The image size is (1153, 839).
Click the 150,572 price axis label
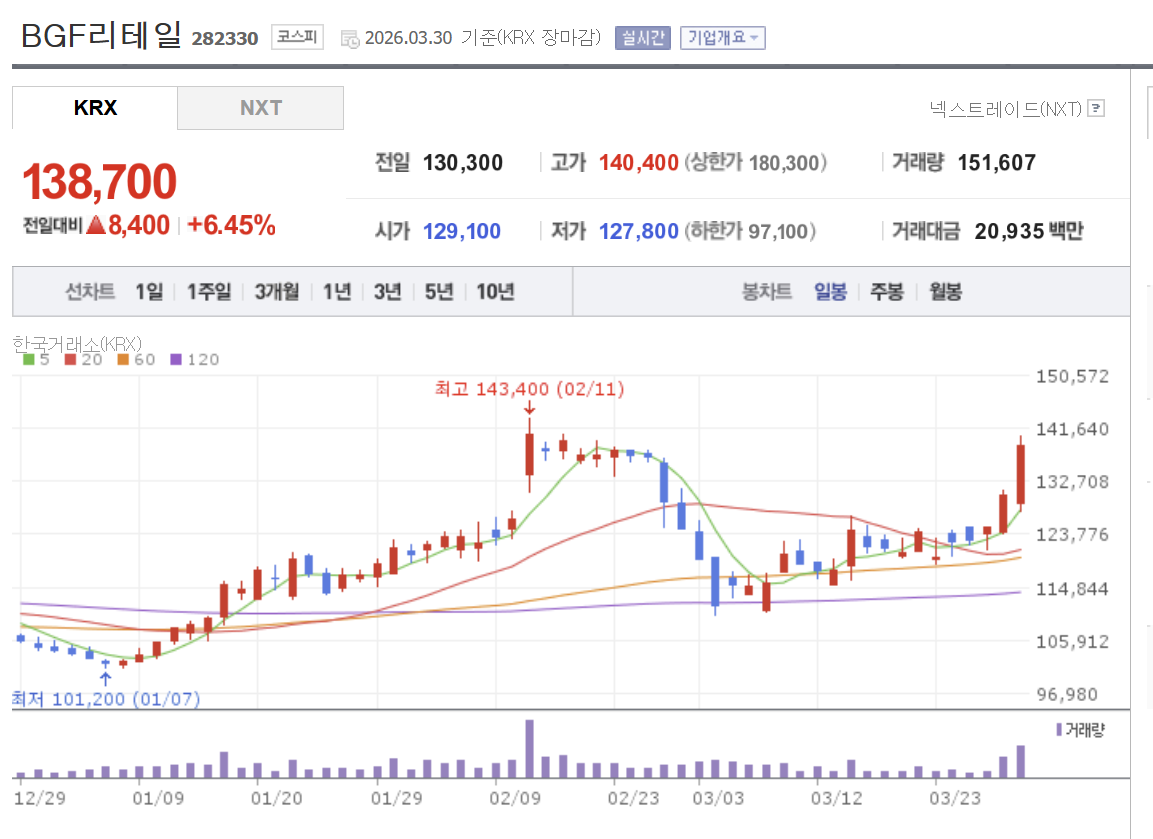[1072, 376]
